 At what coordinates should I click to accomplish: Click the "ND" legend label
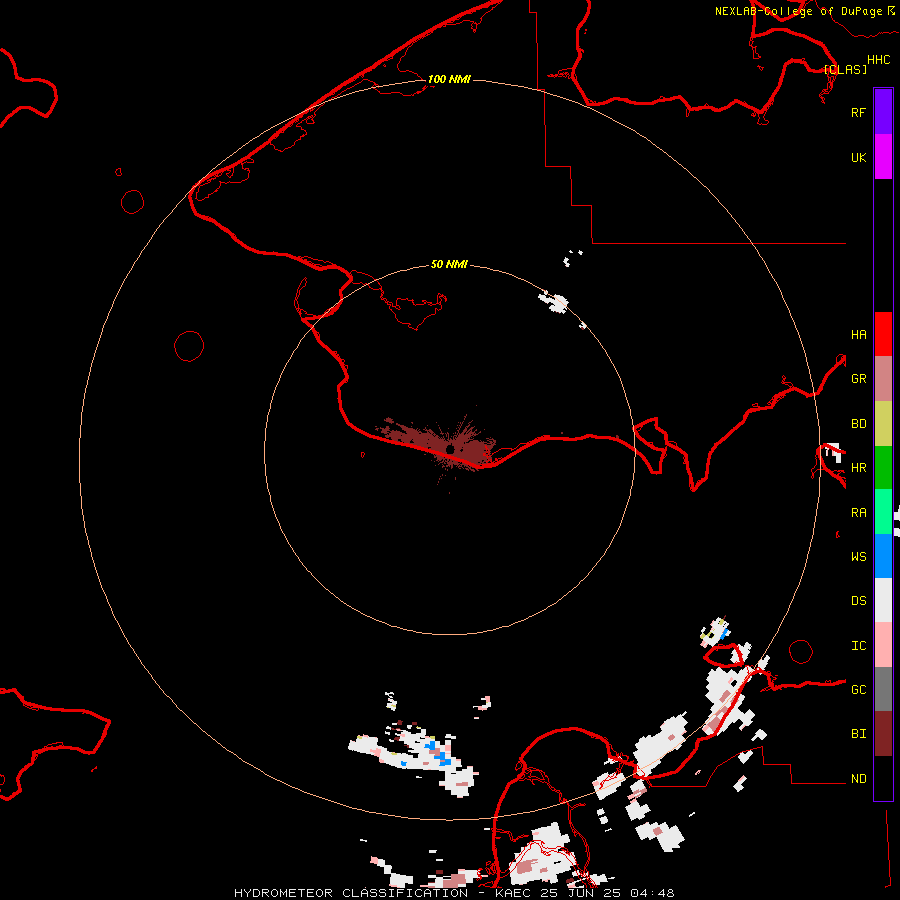click(x=858, y=778)
